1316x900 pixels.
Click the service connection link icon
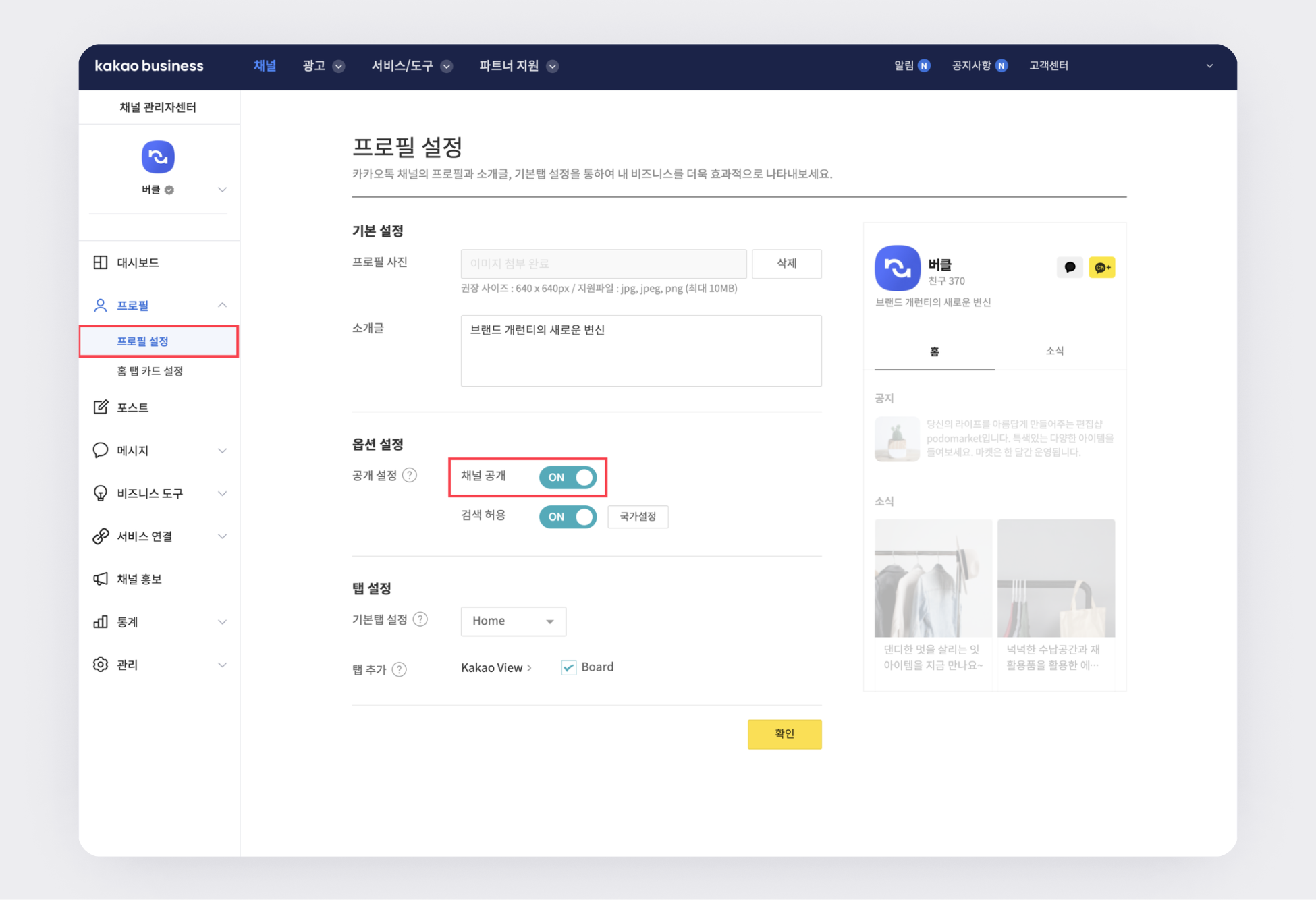[x=101, y=536]
